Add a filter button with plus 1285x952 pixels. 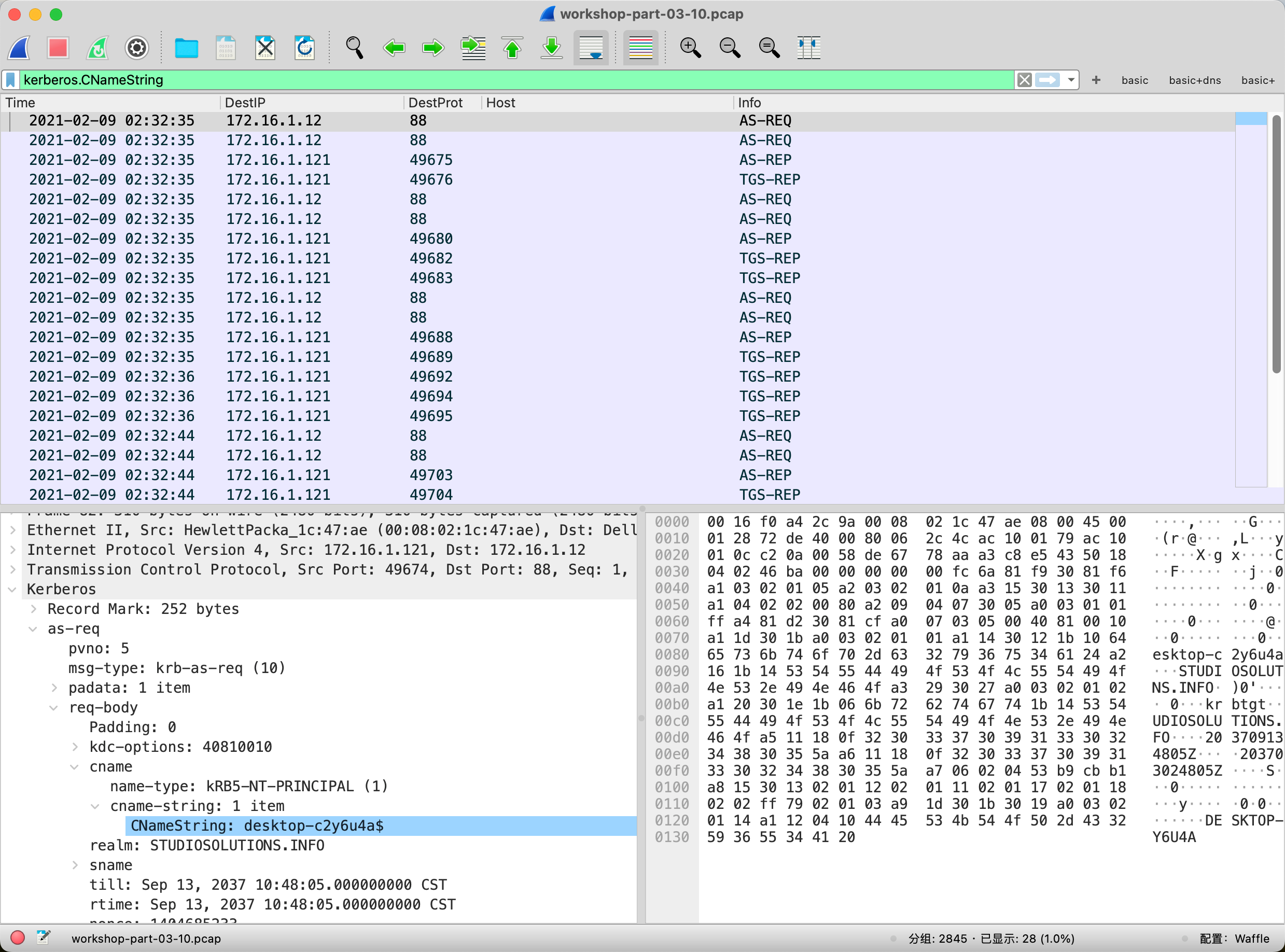[1096, 80]
